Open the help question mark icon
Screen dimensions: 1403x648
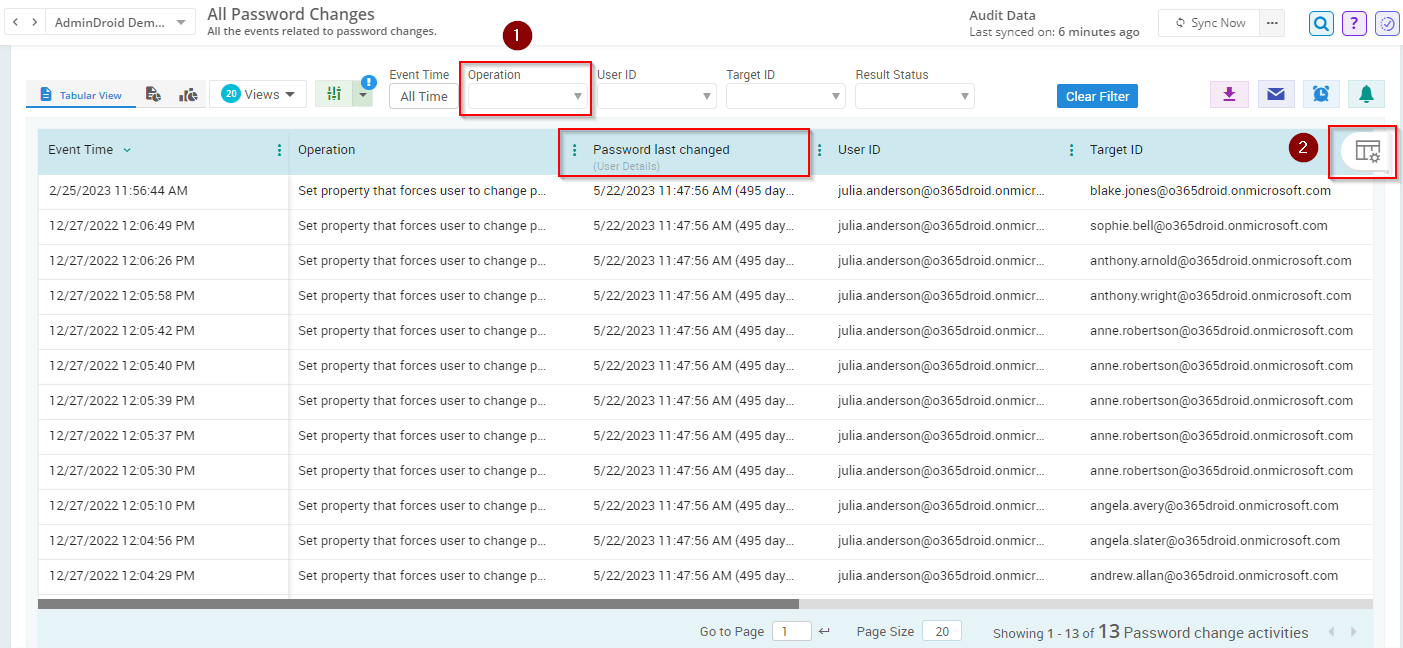click(1354, 23)
